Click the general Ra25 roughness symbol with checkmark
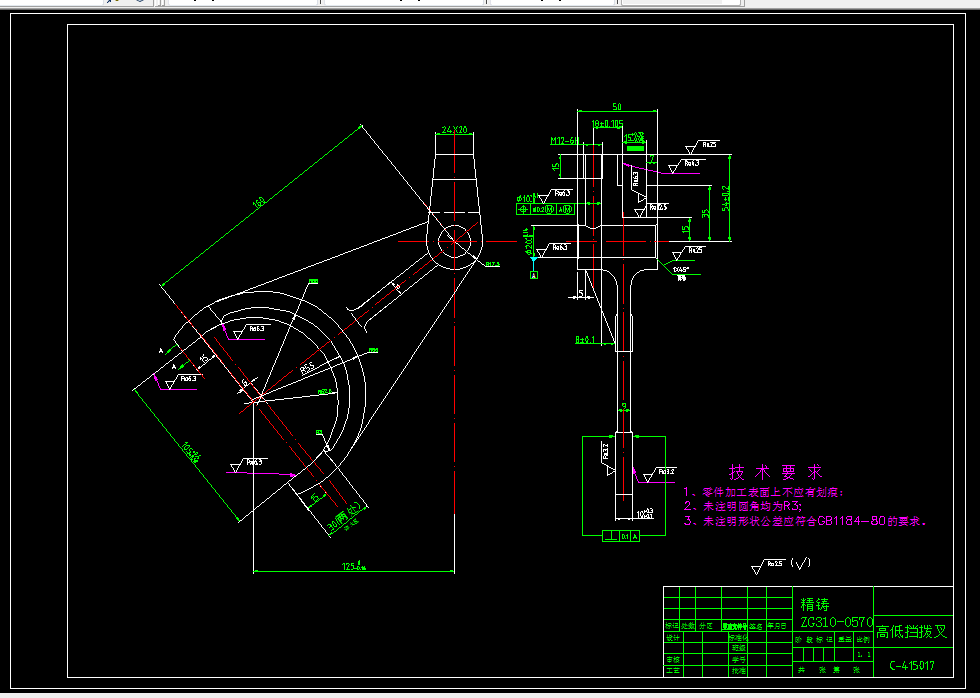This screenshot has width=980, height=698. [x=781, y=564]
